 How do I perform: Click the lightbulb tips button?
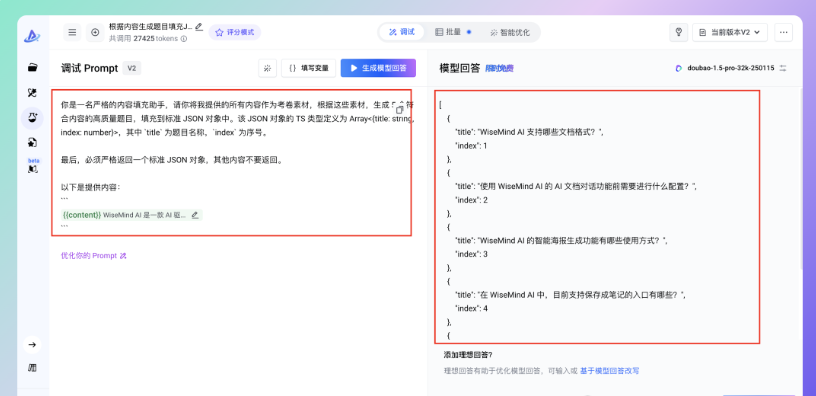click(x=679, y=32)
